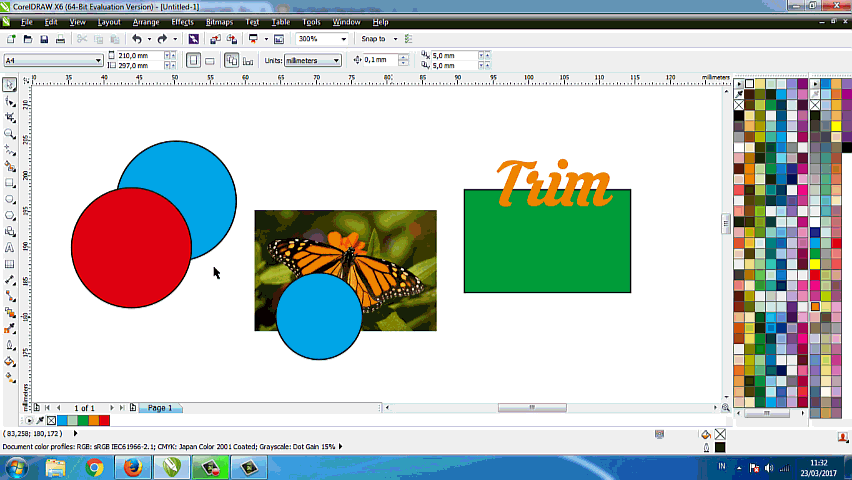Select the Interactive Fill tool

[10, 377]
